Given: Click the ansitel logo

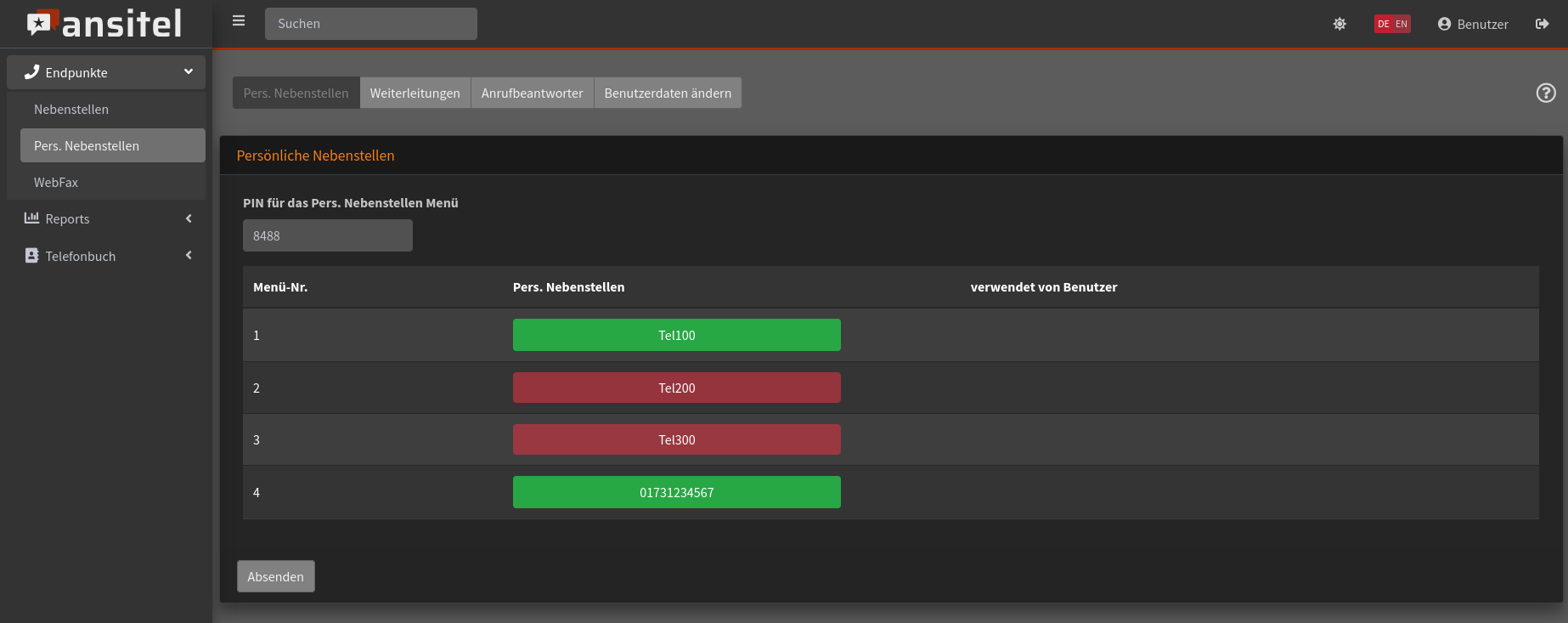Looking at the screenshot, I should [104, 24].
